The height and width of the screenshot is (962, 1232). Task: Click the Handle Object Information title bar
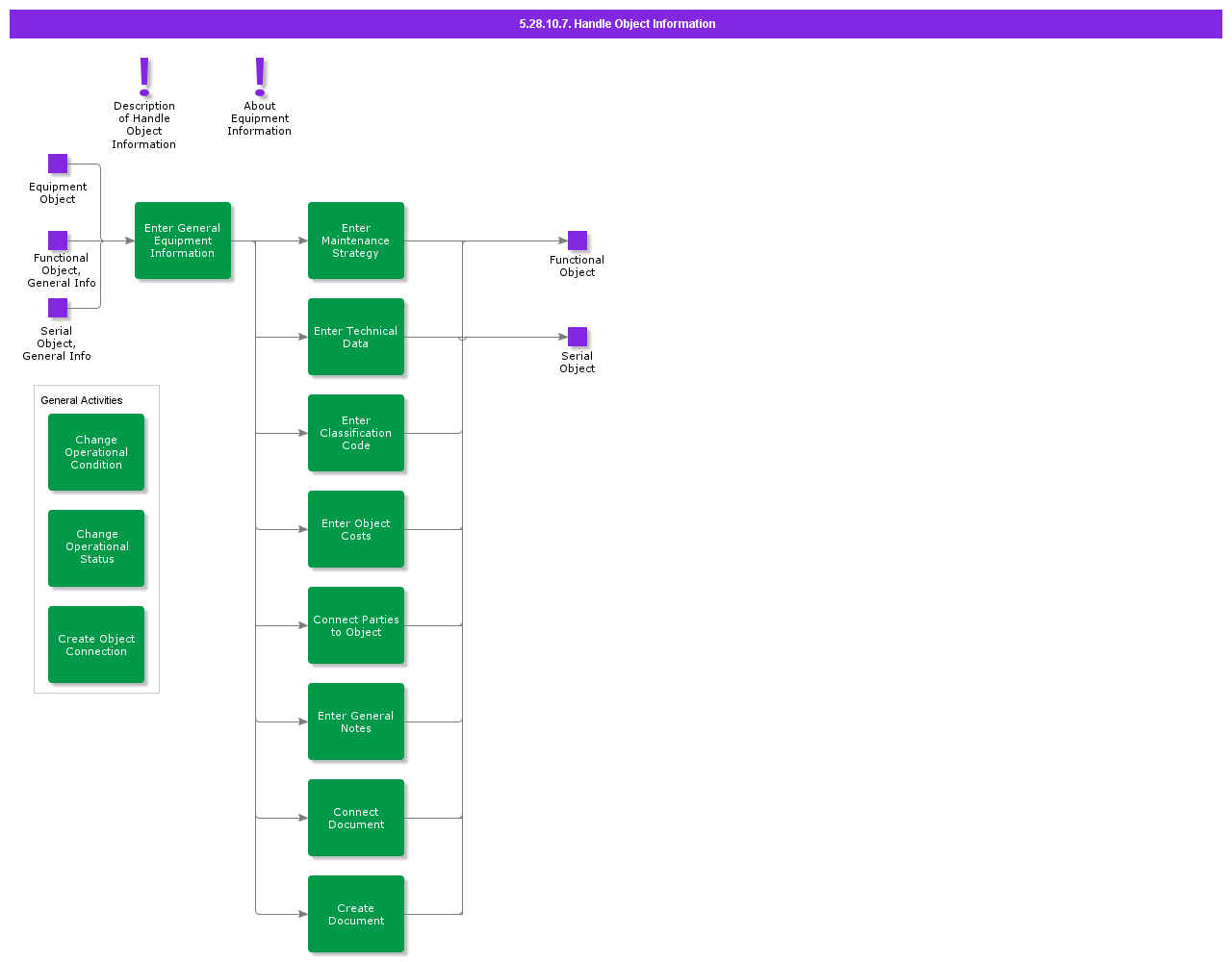(x=616, y=24)
